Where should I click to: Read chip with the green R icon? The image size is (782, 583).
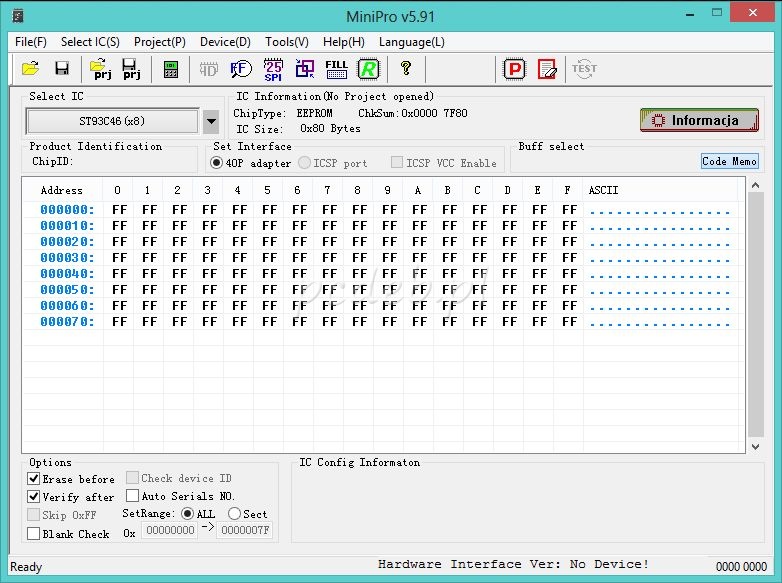(x=369, y=69)
